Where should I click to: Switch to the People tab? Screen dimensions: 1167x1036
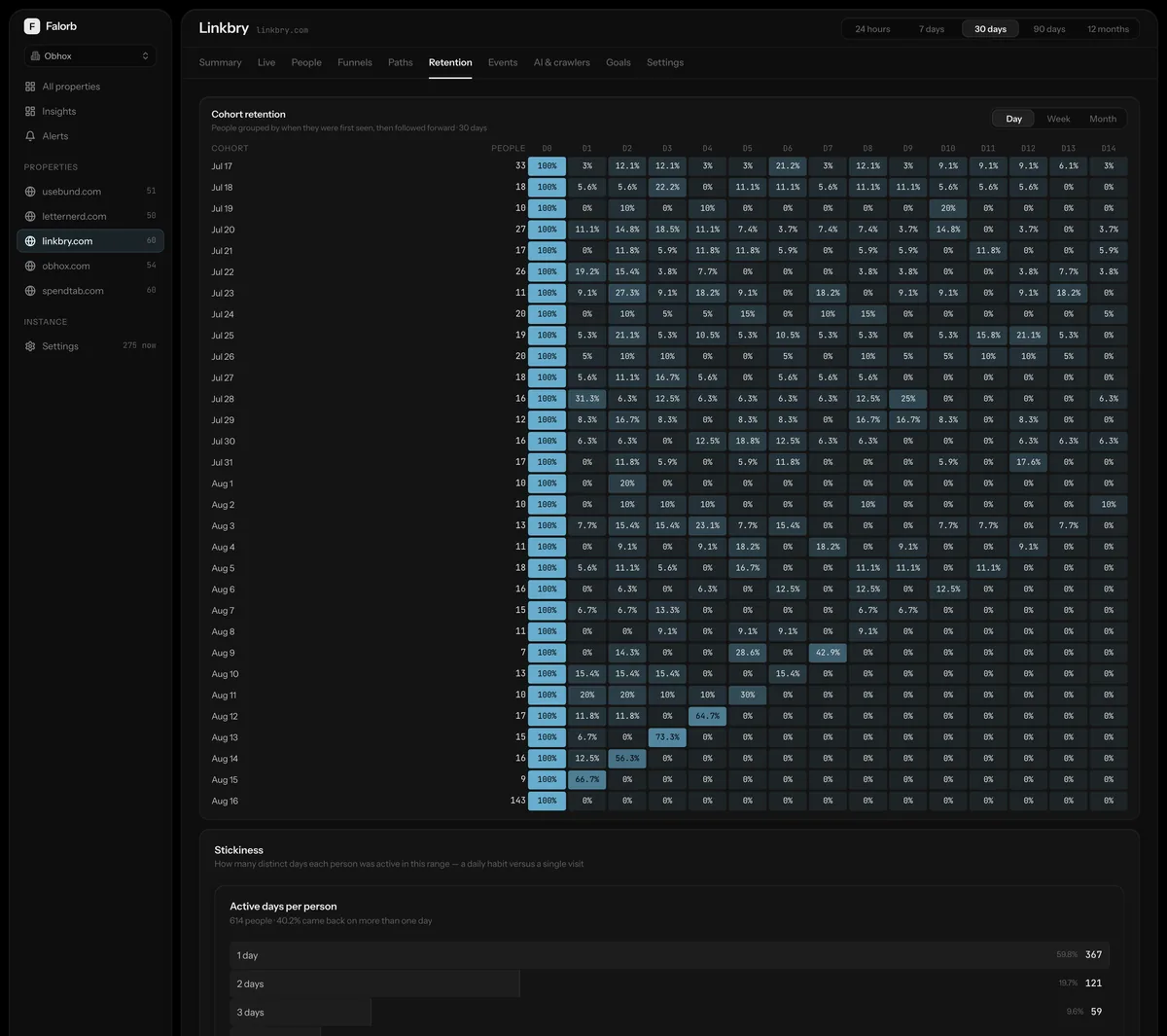(306, 62)
